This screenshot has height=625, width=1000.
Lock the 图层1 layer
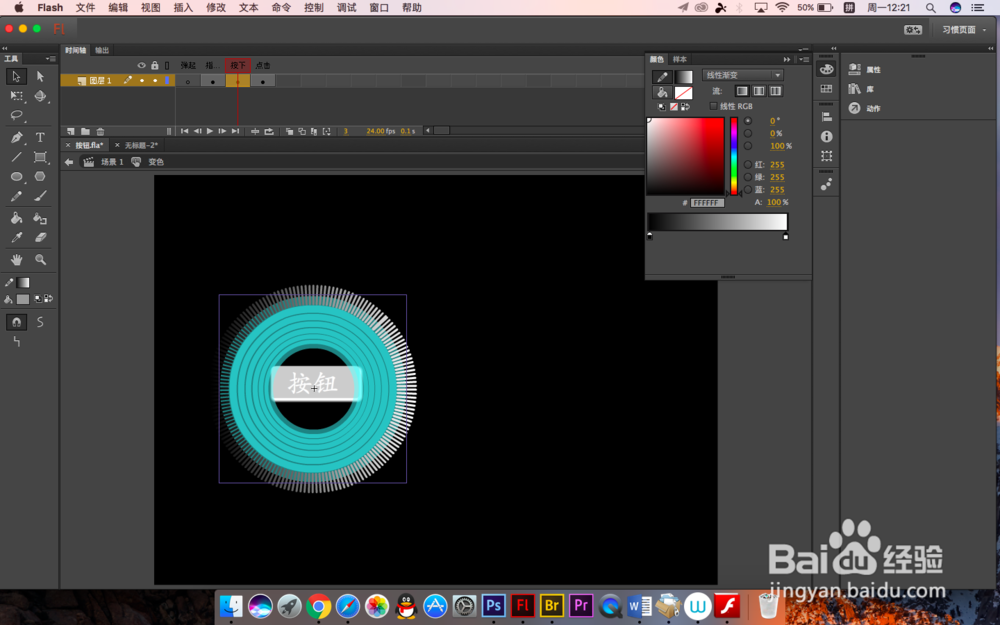point(155,80)
